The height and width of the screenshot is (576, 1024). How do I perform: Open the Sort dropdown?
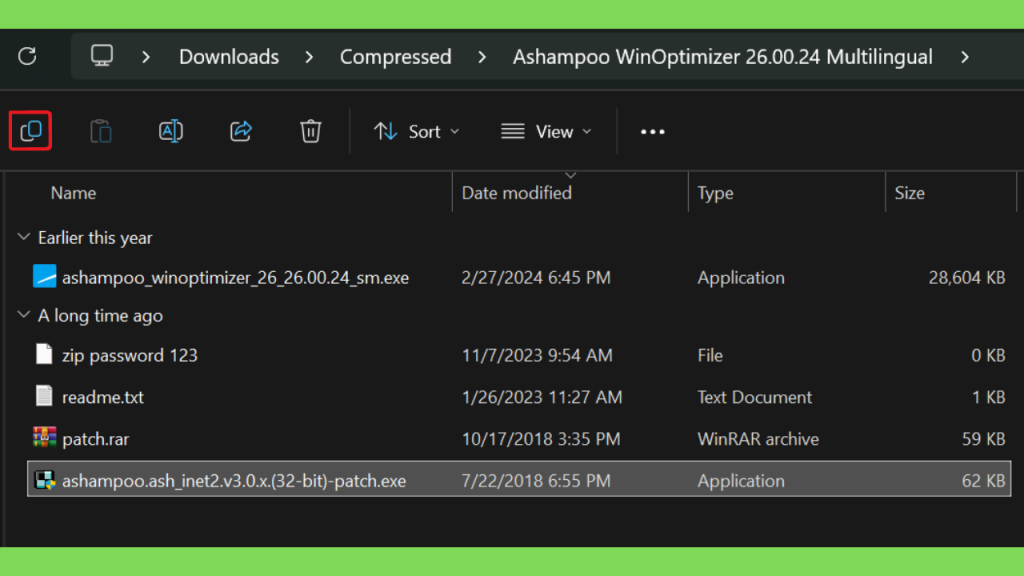tap(416, 132)
